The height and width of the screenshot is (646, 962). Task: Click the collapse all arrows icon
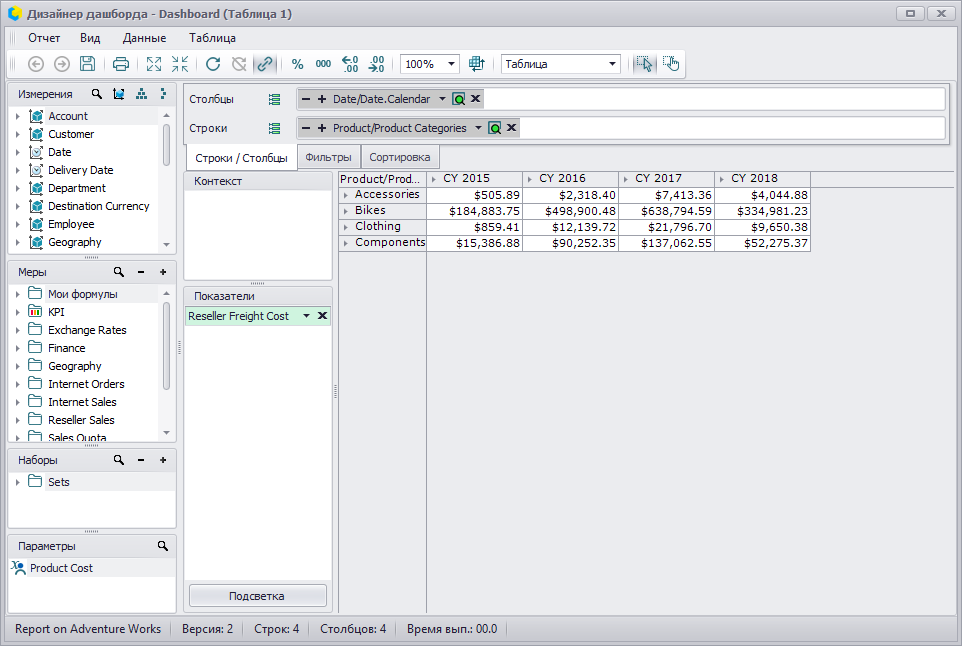[180, 64]
